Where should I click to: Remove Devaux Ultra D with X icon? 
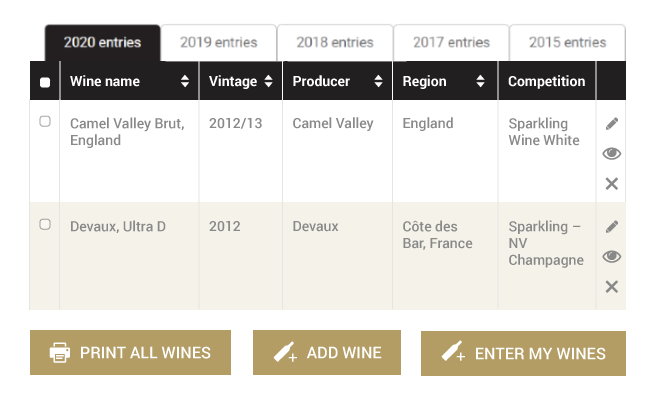coord(612,287)
